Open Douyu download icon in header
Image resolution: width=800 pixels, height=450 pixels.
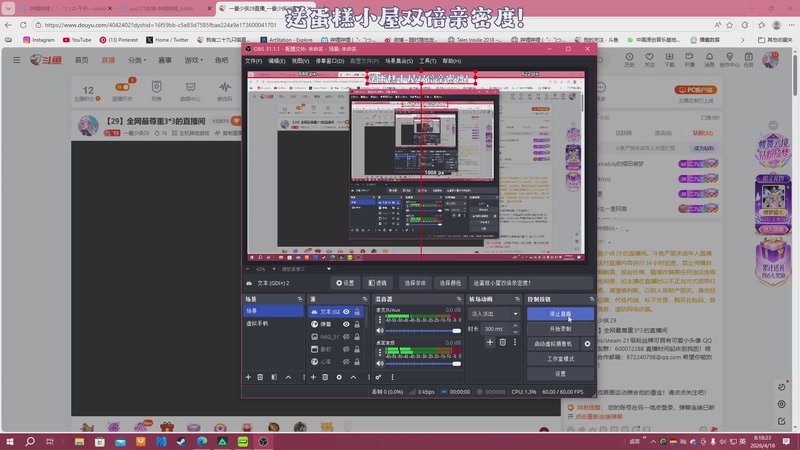(669, 59)
